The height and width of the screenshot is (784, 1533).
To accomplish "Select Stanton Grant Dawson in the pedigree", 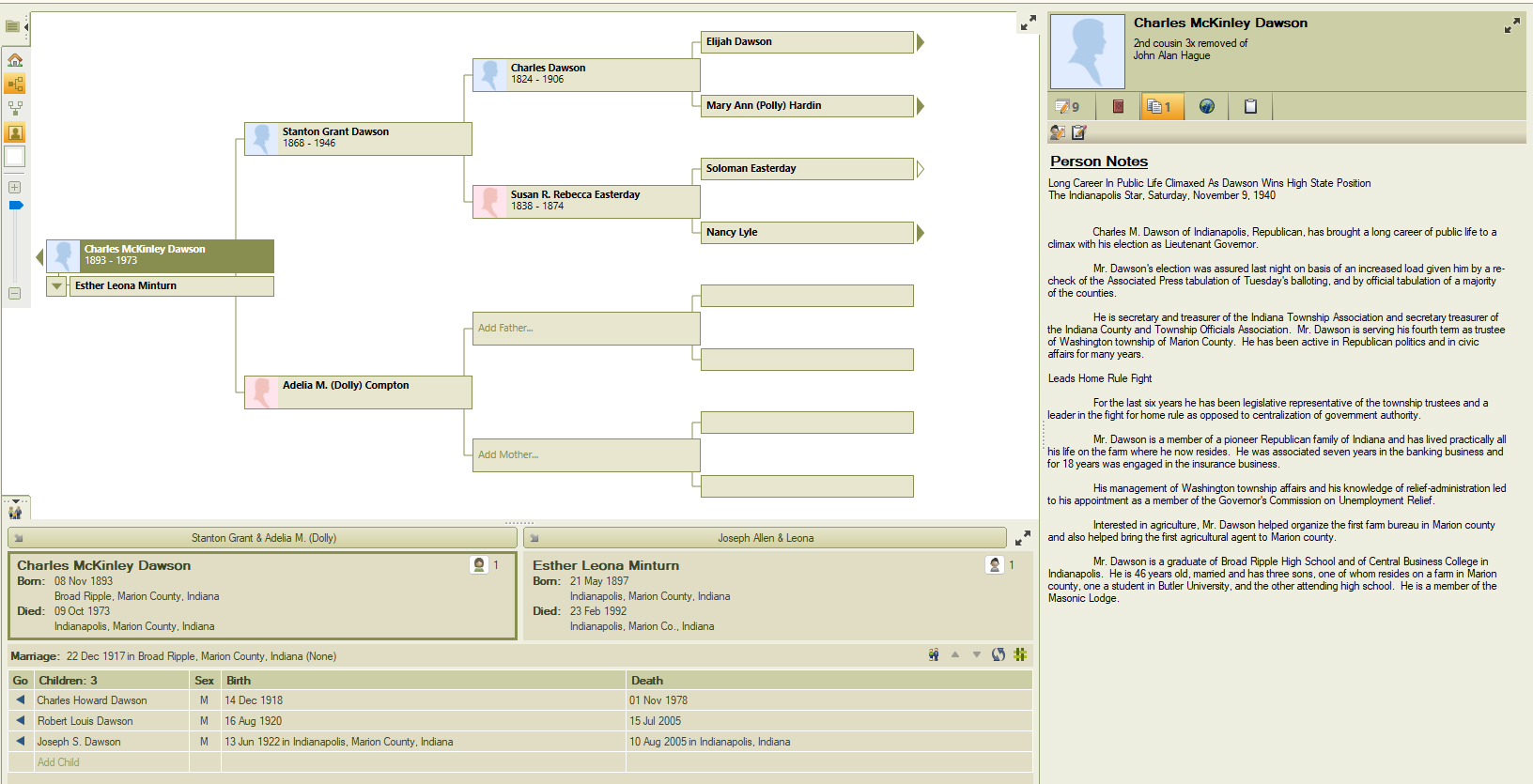I will [357, 138].
